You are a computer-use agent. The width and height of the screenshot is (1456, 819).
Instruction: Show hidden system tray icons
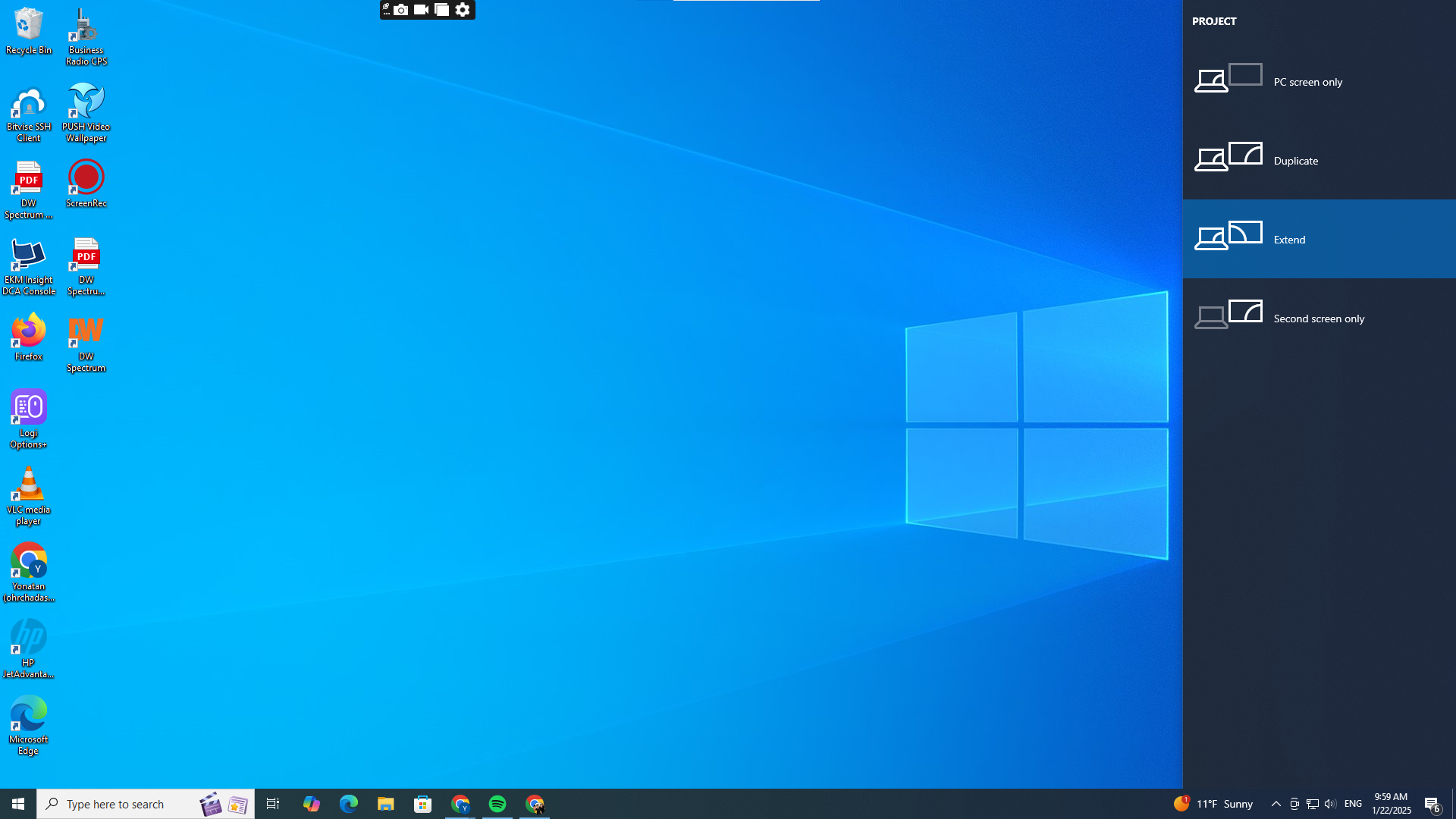click(x=1276, y=804)
